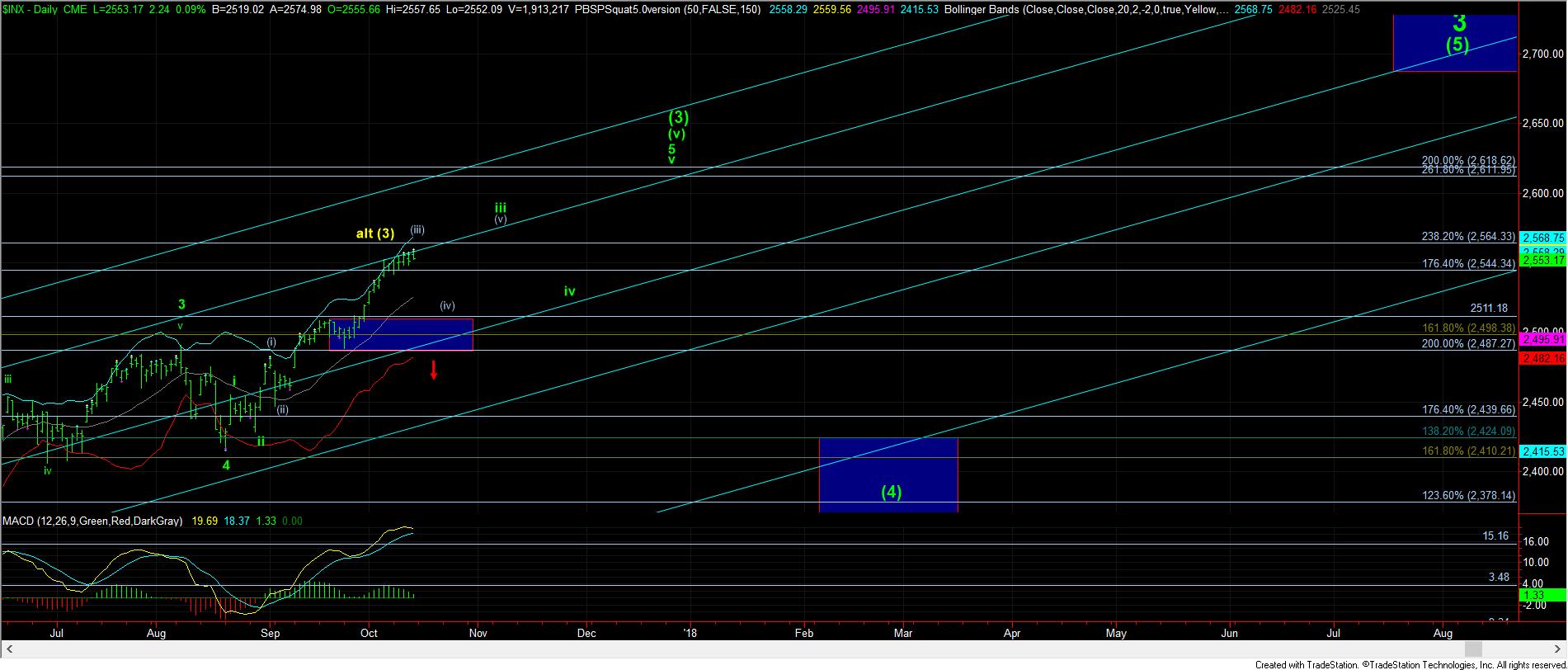The width and height of the screenshot is (1568, 670).
Task: Click the green 'iv' label near December
Action: coord(569,291)
